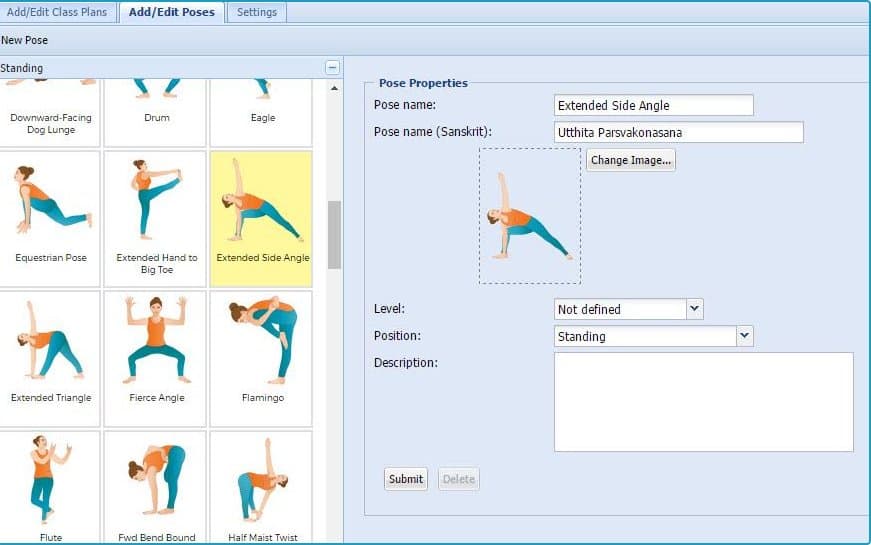
Task: Click the Description: field label
Action: [x=406, y=363]
